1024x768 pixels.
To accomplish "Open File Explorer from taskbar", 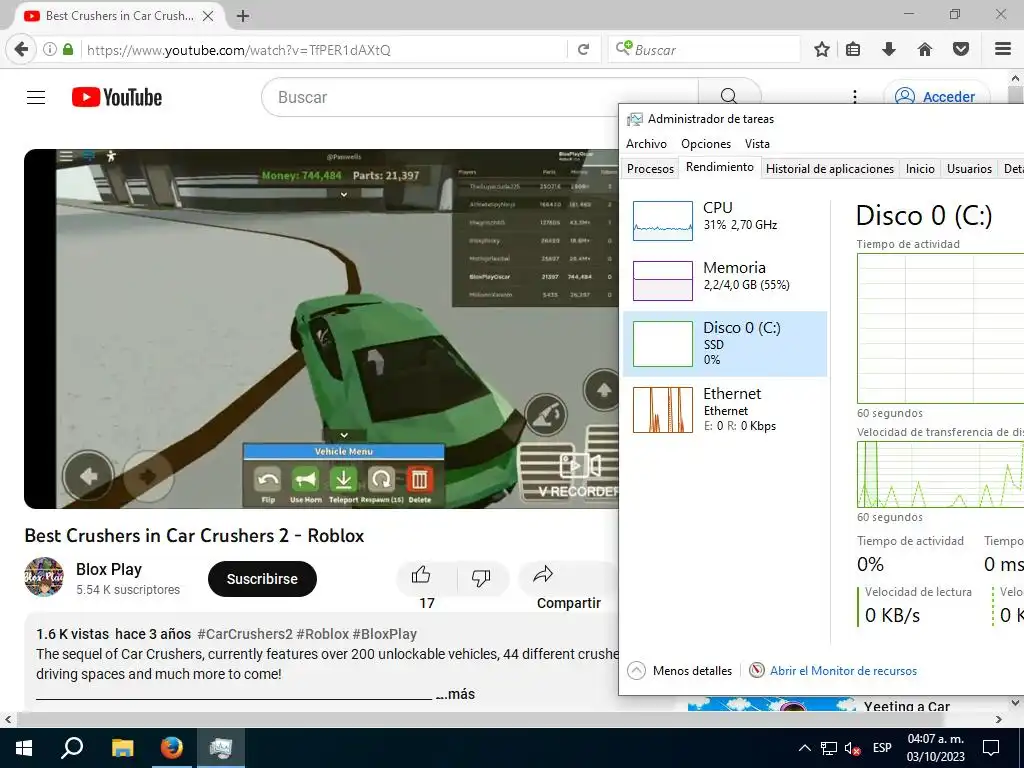I will point(122,748).
